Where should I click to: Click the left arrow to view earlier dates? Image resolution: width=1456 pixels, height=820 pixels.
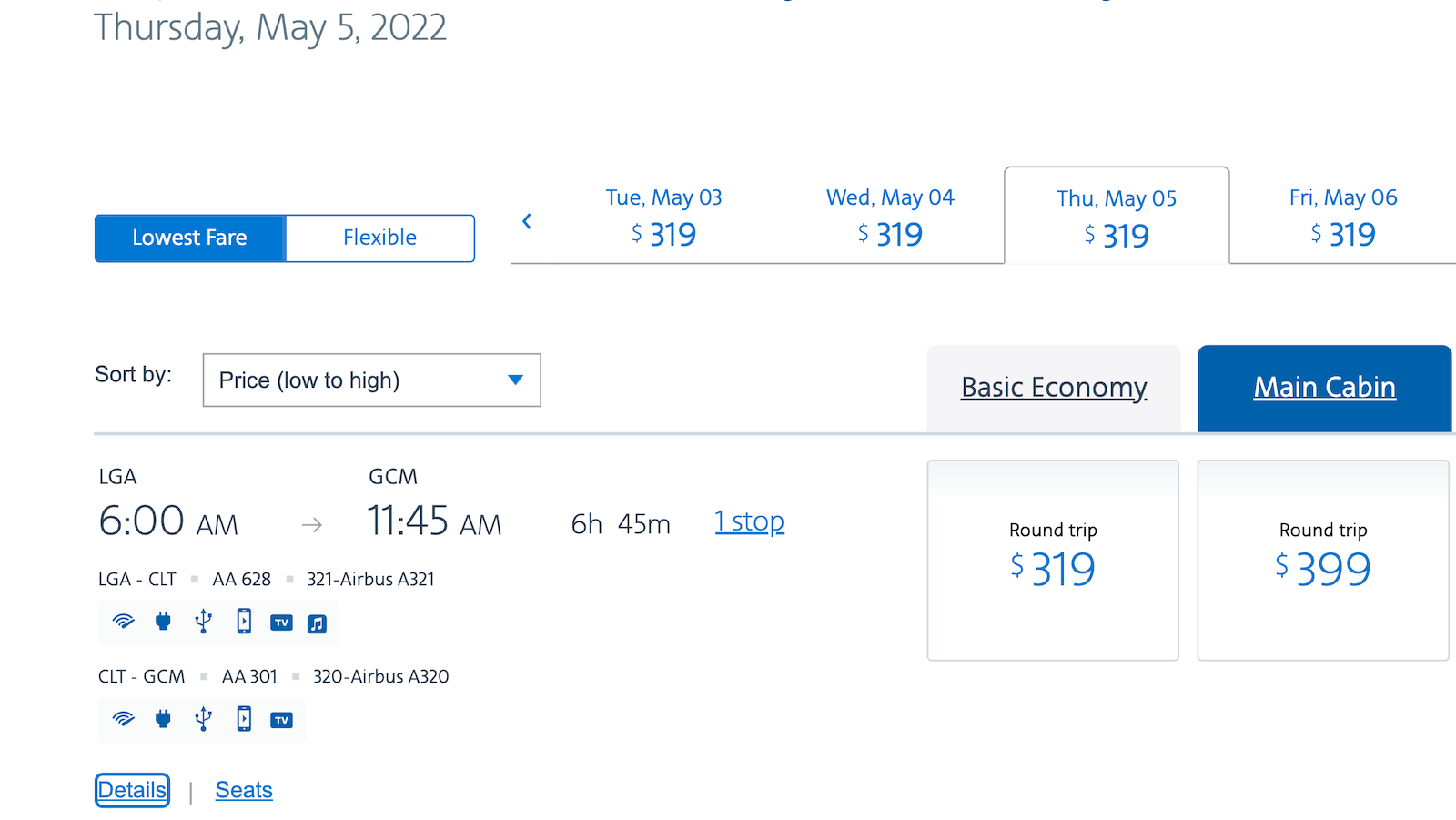click(x=527, y=220)
